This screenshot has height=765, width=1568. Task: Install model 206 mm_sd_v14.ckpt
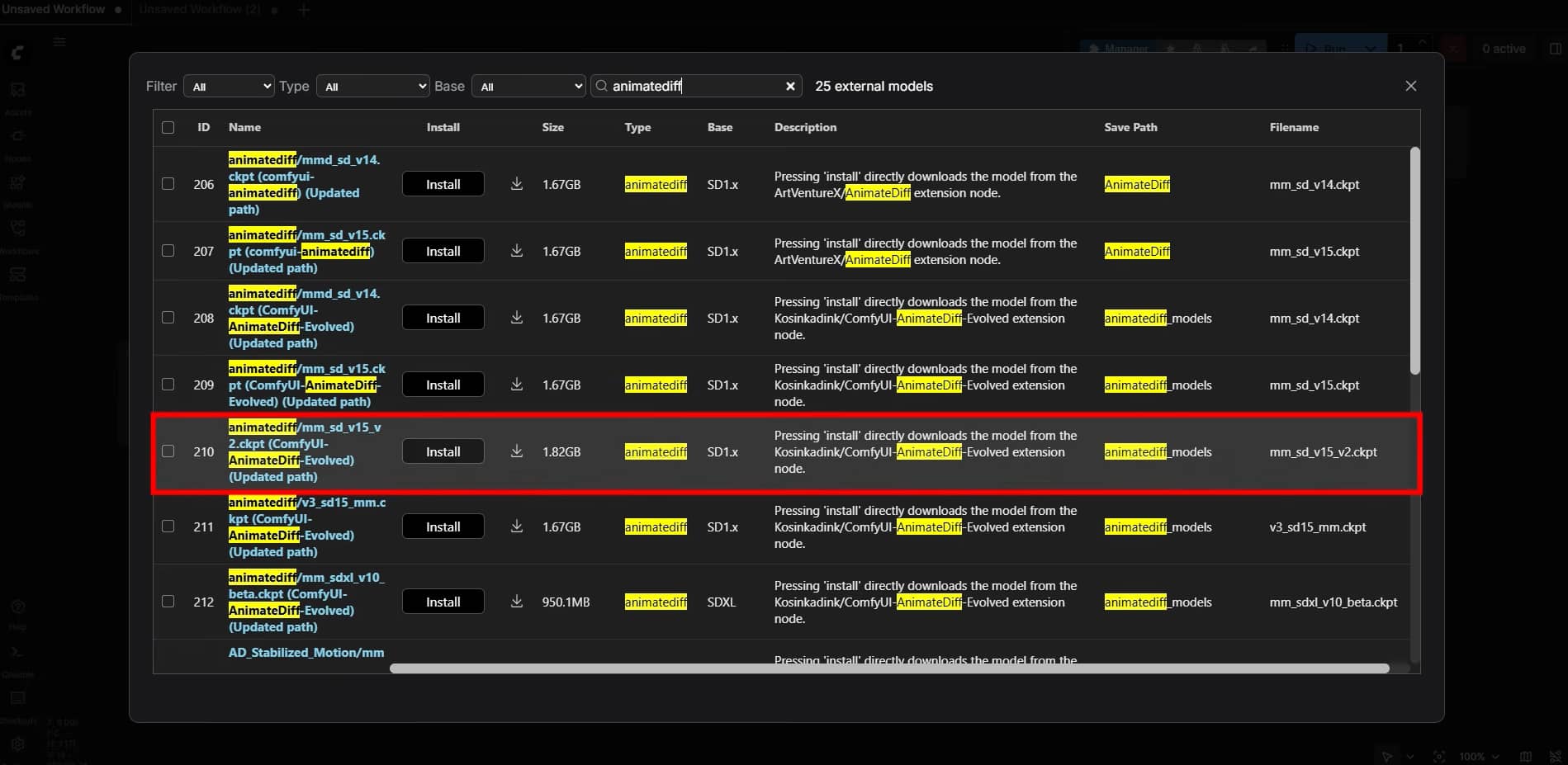click(443, 184)
